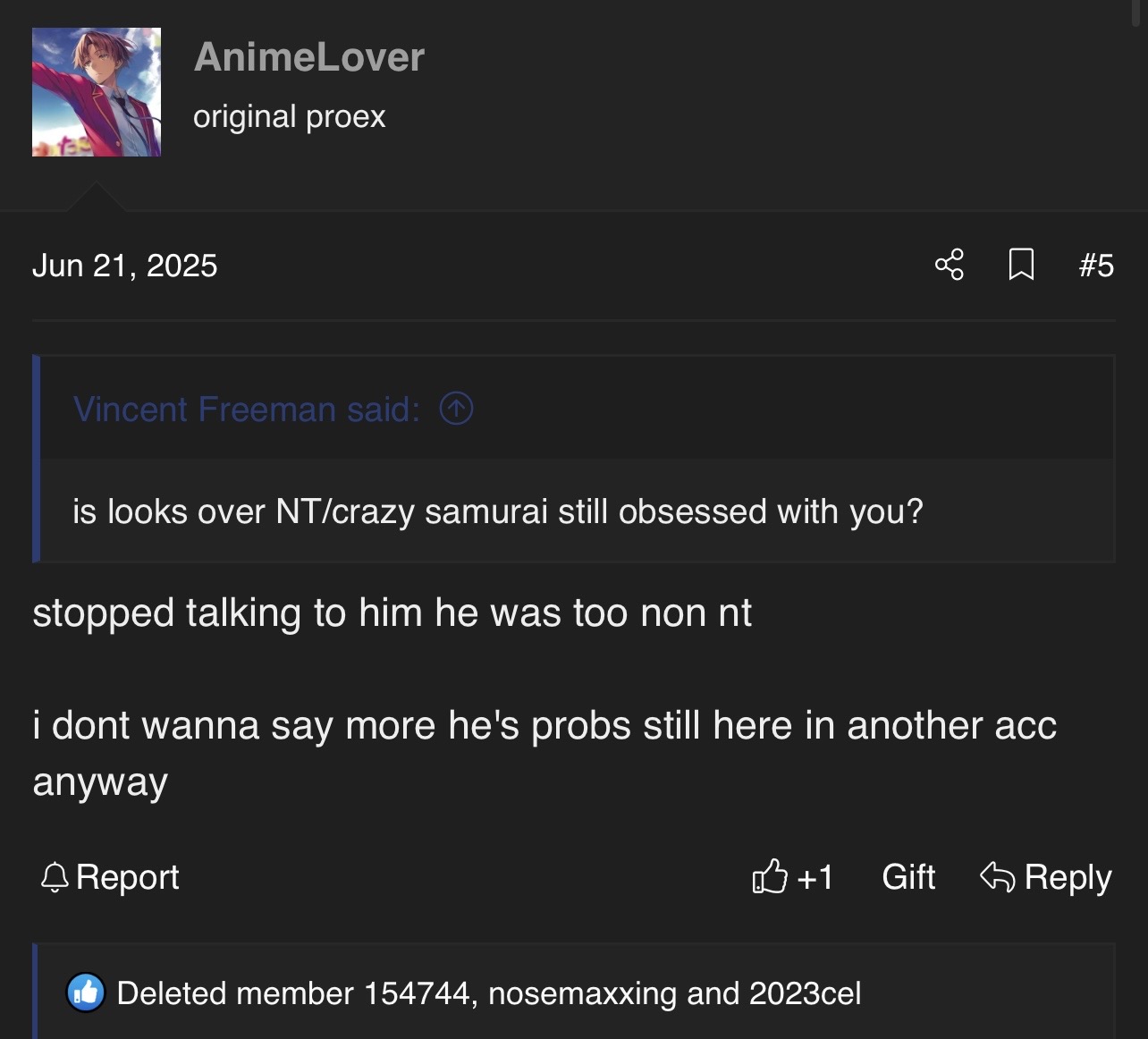The image size is (1148, 1039).
Task: Open AnimeLover's avatar image
Action: tap(97, 92)
